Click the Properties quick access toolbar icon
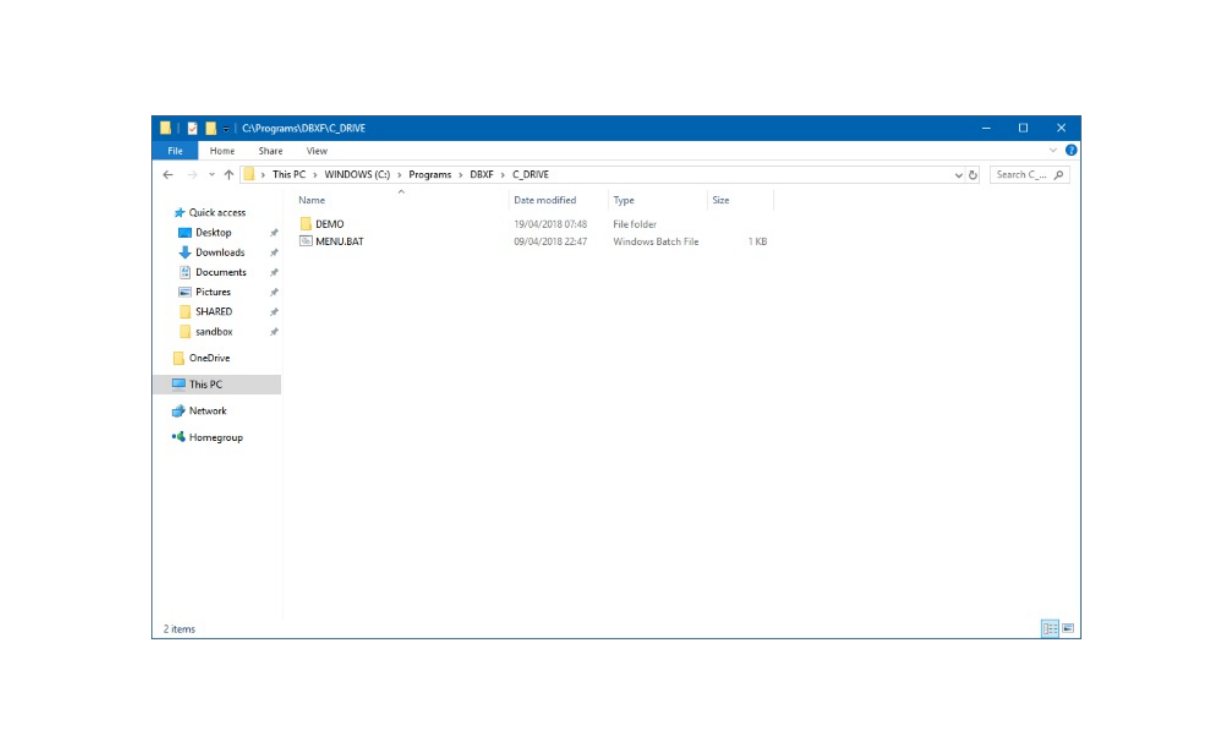Image resolution: width=1232 pixels, height=738 pixels. pyautogui.click(x=192, y=128)
